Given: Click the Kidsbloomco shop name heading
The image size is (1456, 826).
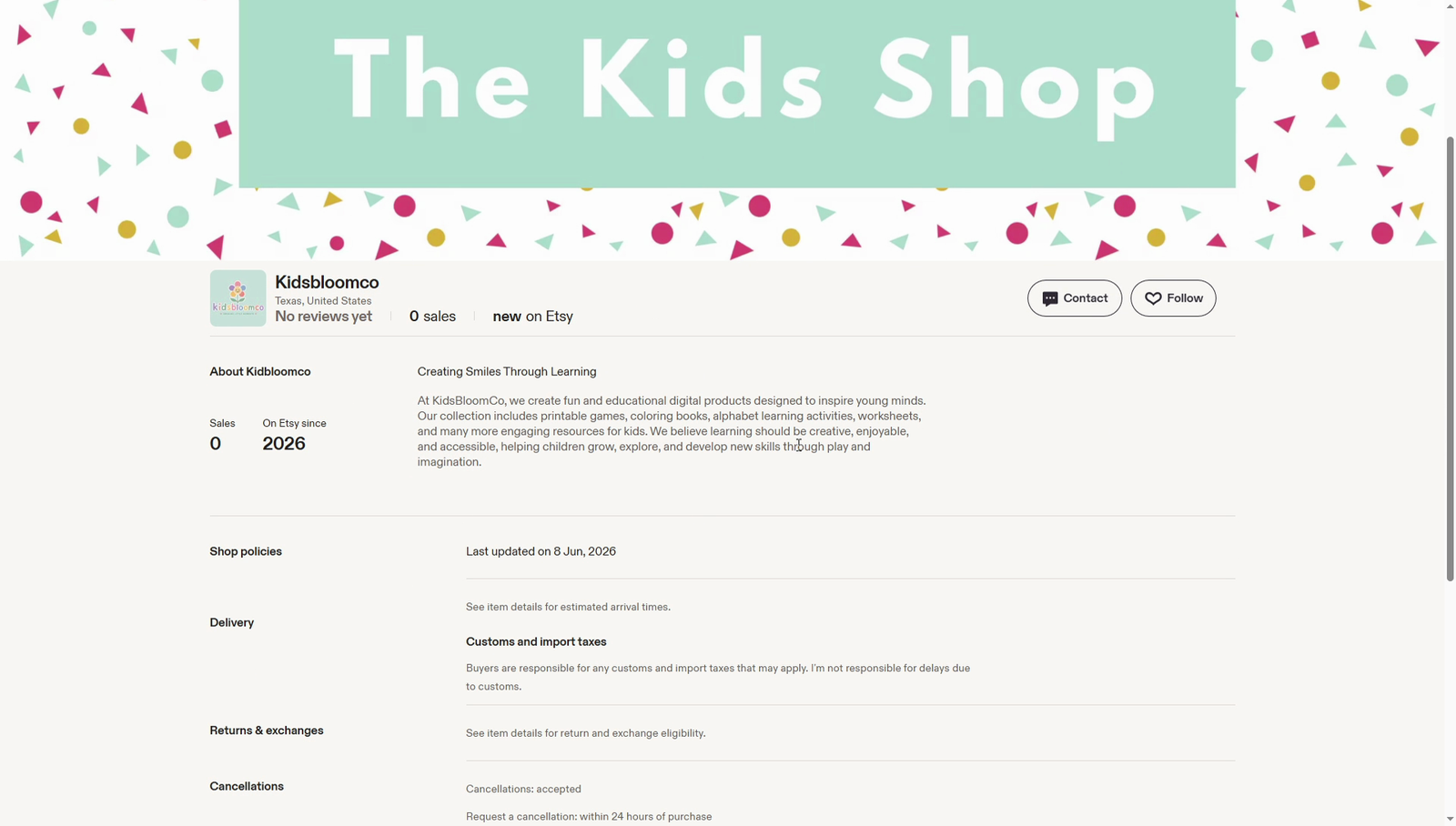Looking at the screenshot, I should click(x=327, y=282).
